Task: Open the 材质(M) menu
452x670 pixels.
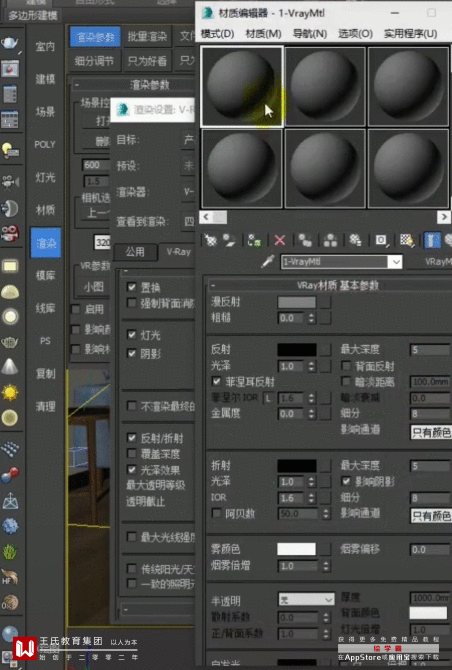Action: click(263, 34)
